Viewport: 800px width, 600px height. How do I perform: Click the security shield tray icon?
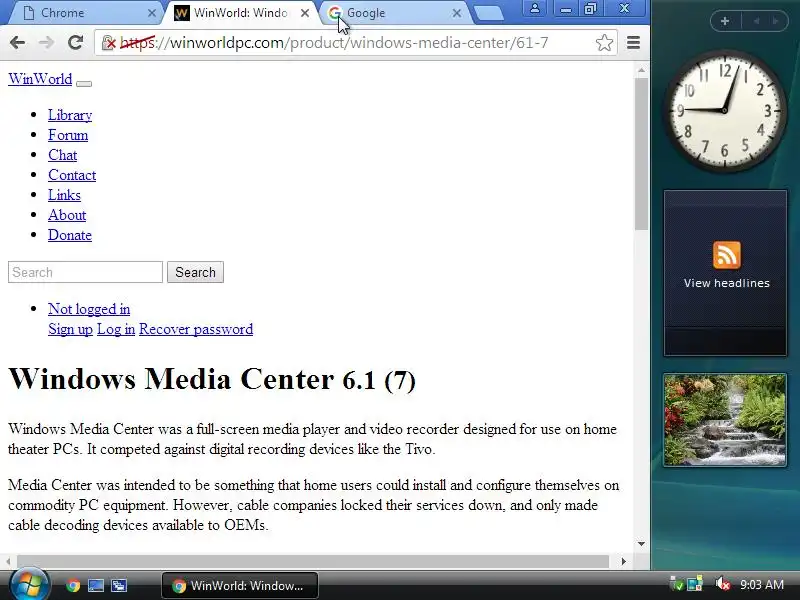(x=677, y=584)
